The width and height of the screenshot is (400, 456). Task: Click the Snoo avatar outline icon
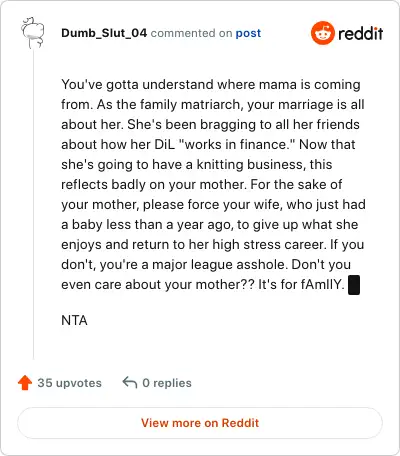[33, 33]
